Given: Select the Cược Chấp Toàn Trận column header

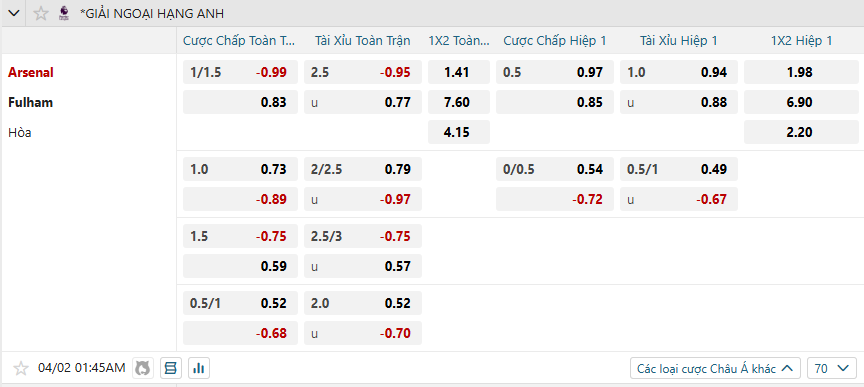Looking at the screenshot, I should (239, 40).
